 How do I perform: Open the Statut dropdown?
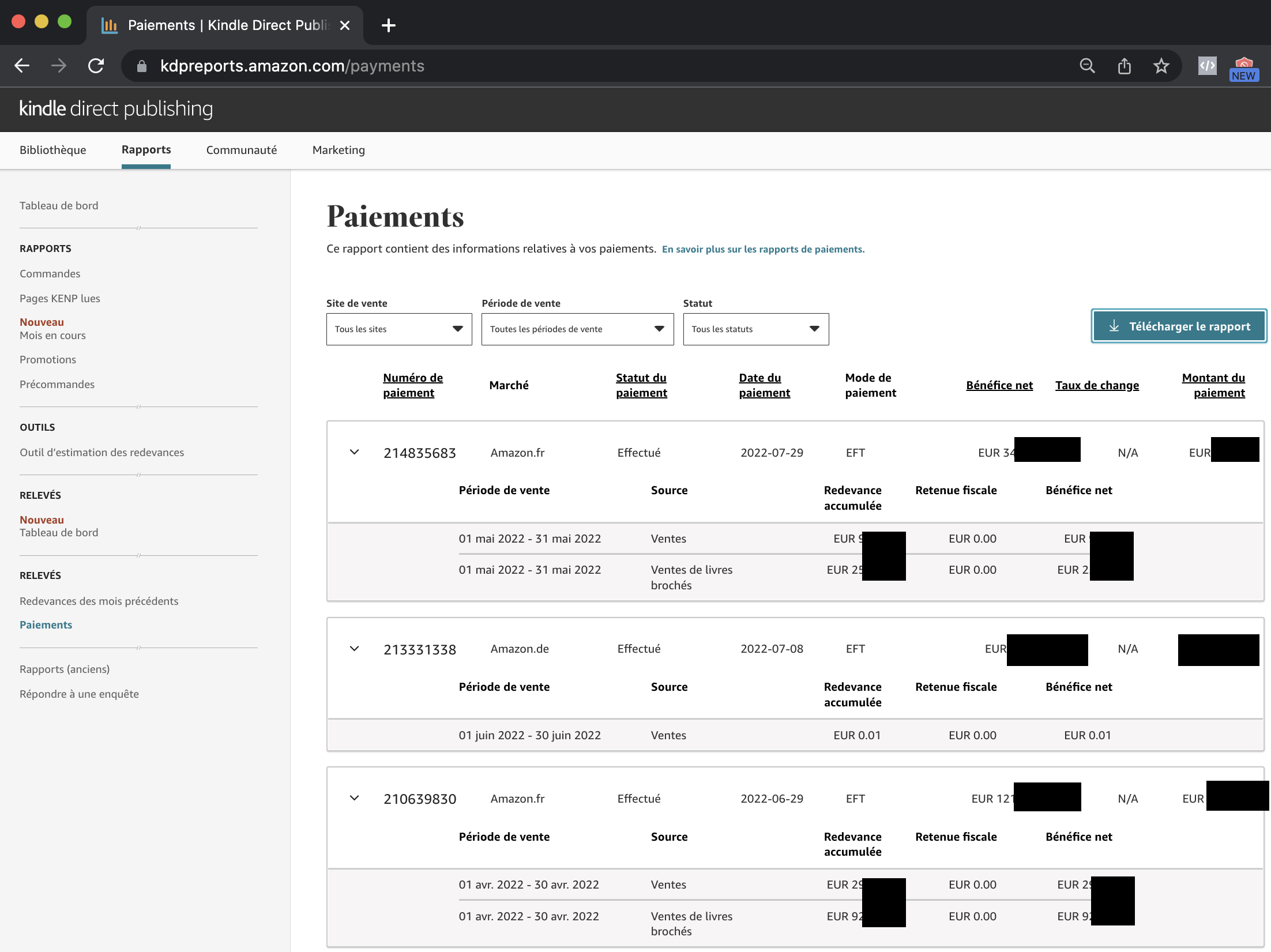tap(756, 329)
